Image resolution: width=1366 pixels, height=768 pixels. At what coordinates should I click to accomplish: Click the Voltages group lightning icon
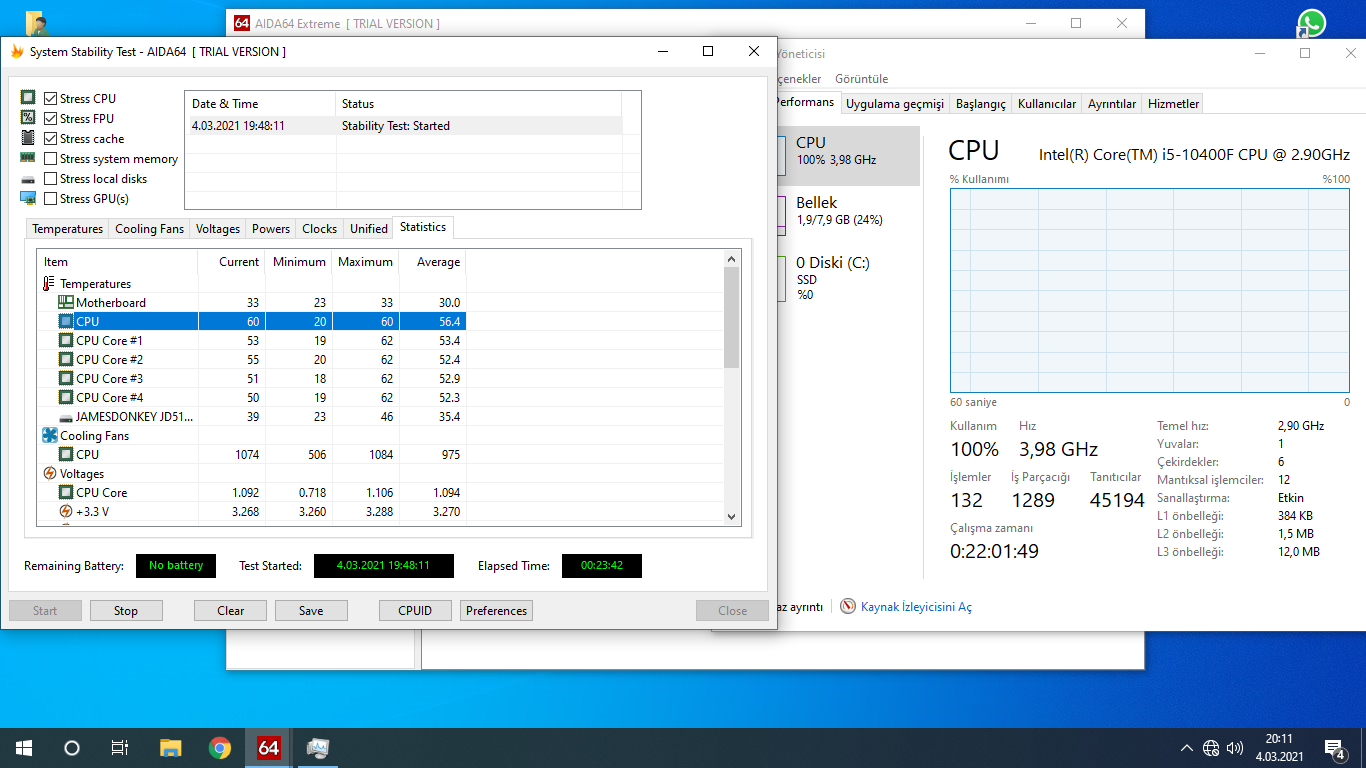tap(50, 474)
